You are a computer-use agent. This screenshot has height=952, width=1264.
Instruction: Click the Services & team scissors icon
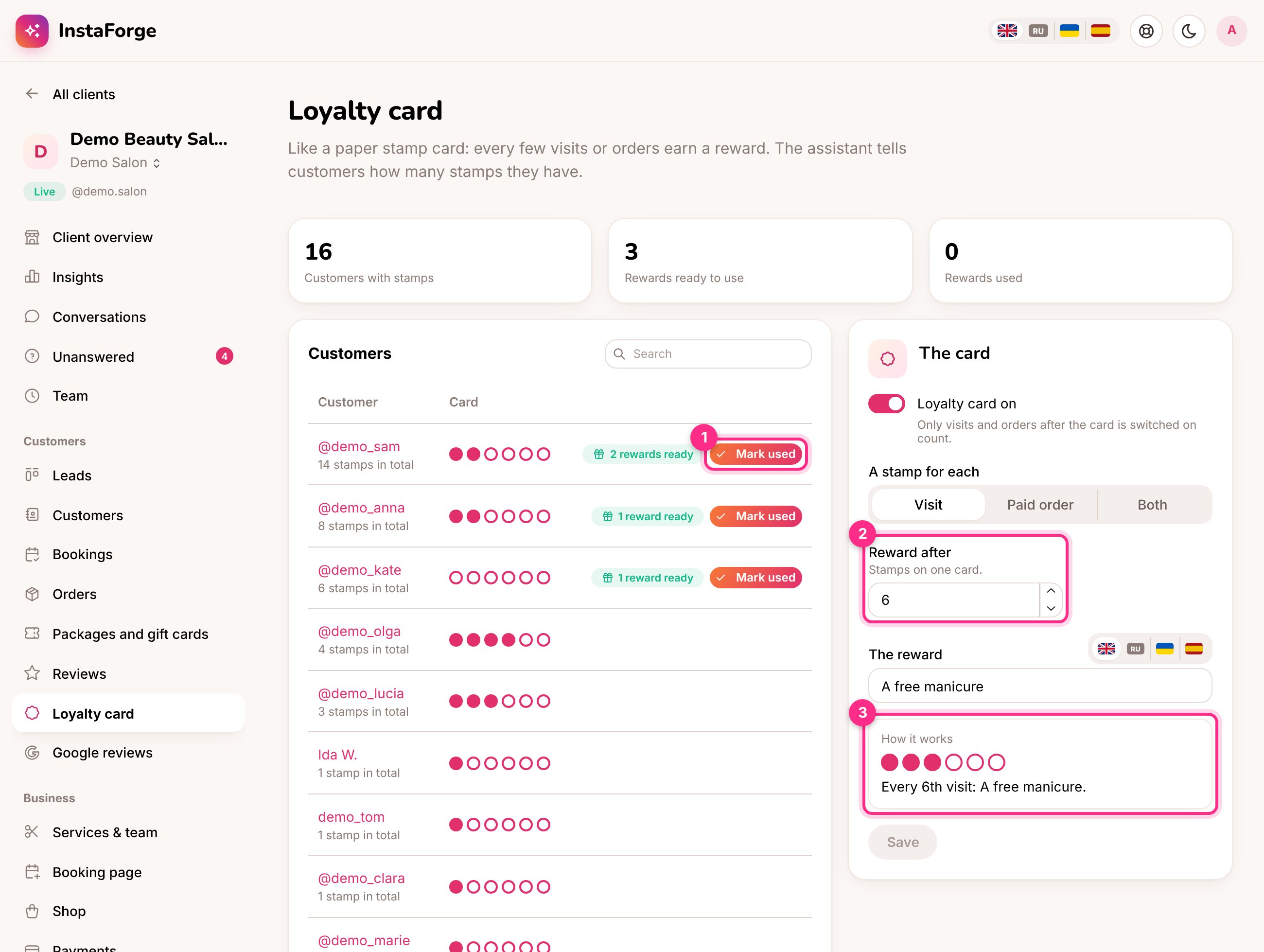[x=32, y=832]
